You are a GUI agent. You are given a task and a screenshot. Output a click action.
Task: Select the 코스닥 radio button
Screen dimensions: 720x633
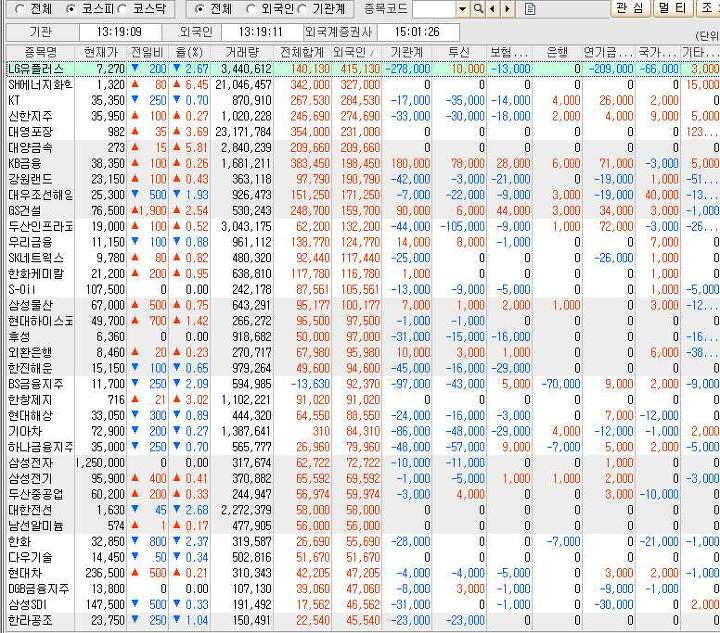click(x=122, y=9)
